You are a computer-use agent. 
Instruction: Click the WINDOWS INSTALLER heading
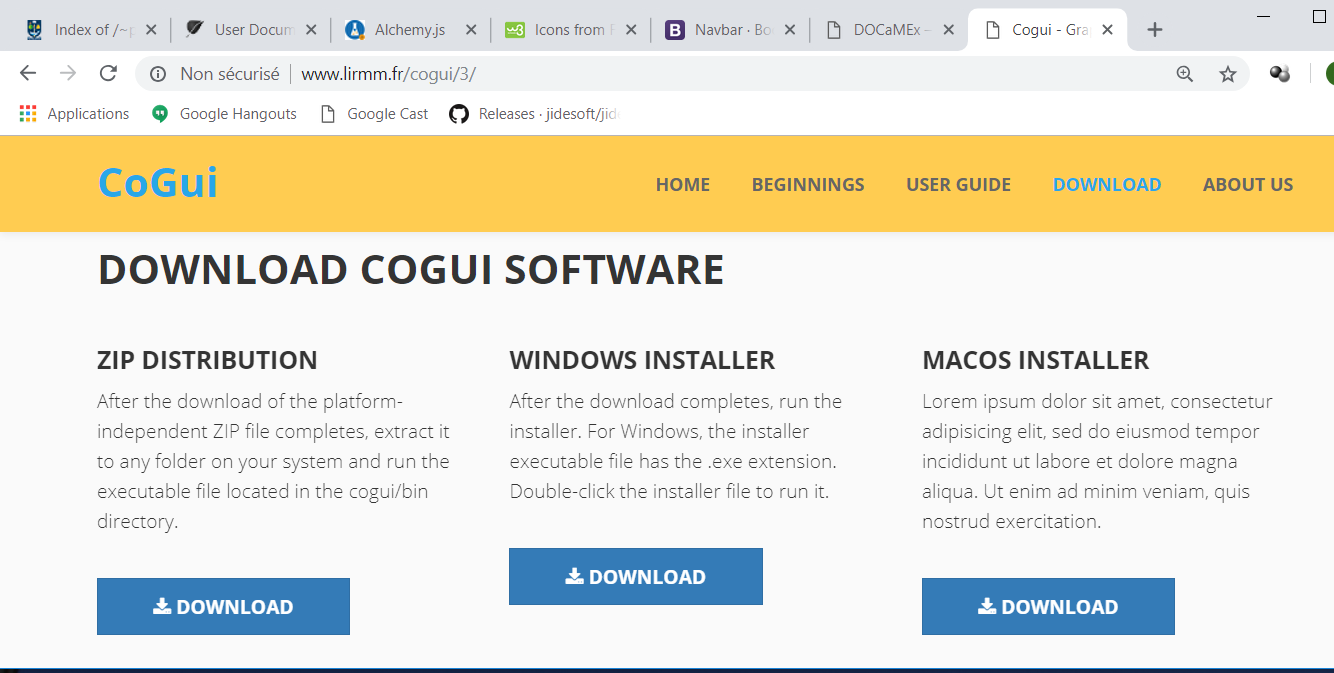(x=642, y=360)
